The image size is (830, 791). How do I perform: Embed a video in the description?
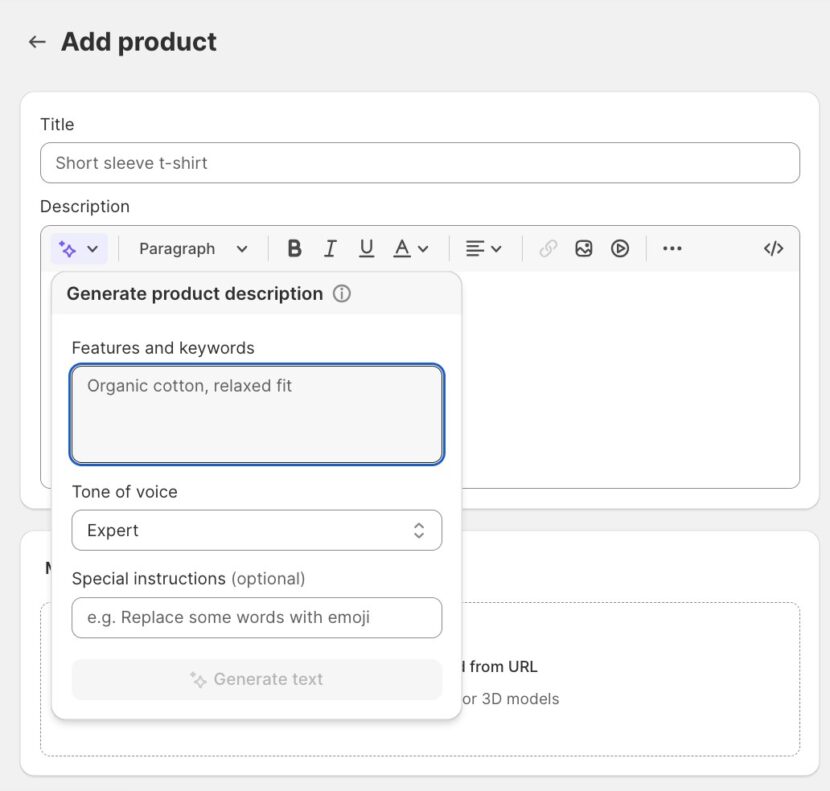(619, 248)
